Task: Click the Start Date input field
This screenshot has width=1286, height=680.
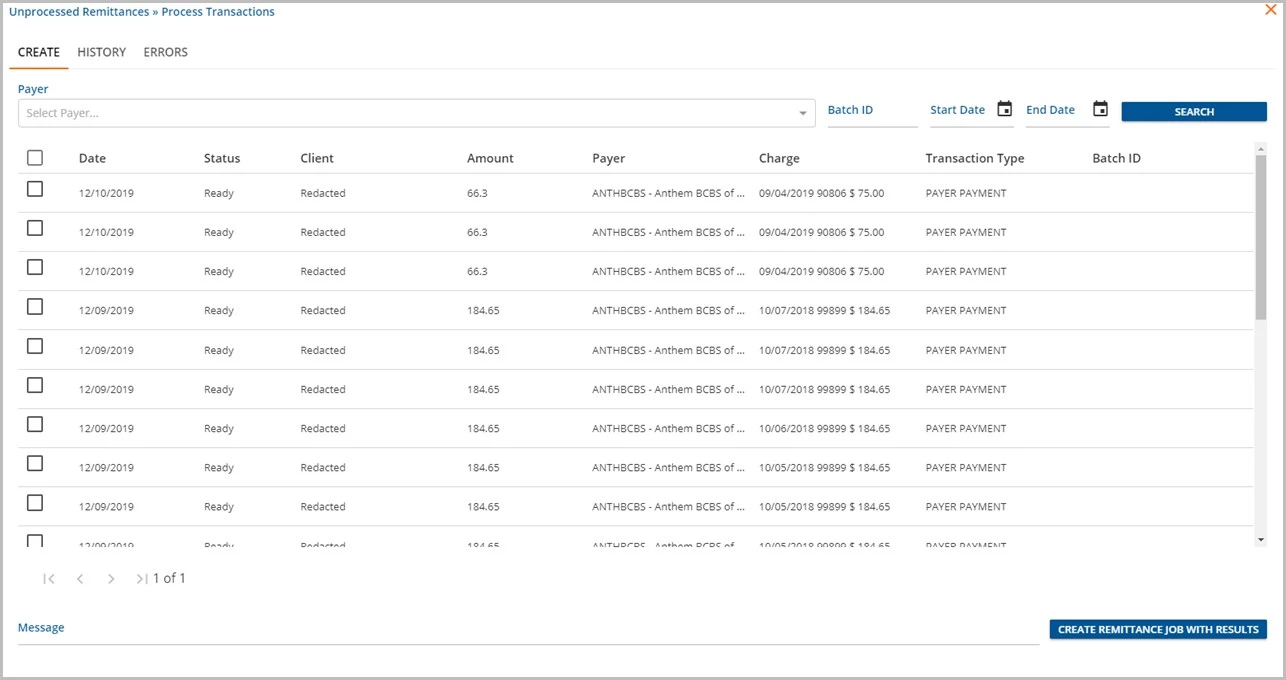Action: point(960,111)
